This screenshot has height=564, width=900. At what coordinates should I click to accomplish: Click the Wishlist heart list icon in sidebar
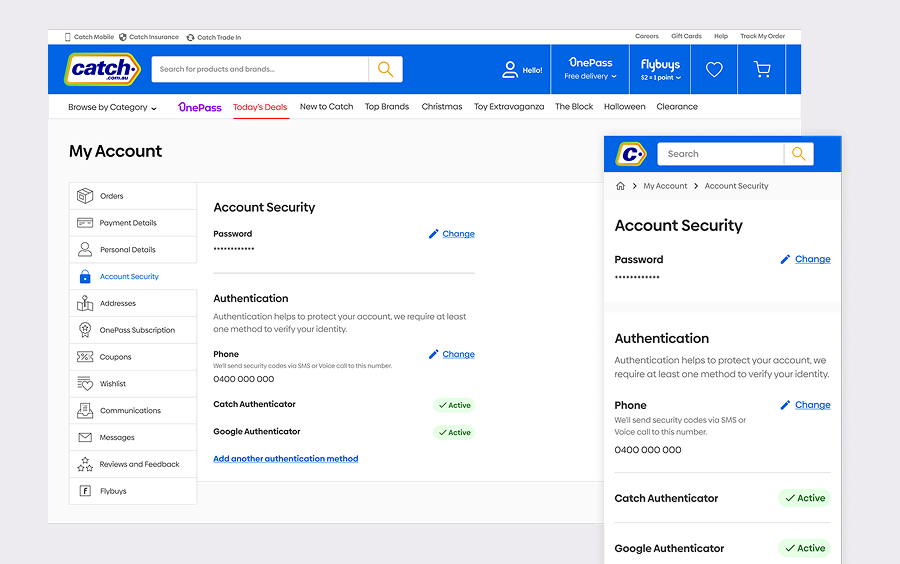pyautogui.click(x=85, y=383)
